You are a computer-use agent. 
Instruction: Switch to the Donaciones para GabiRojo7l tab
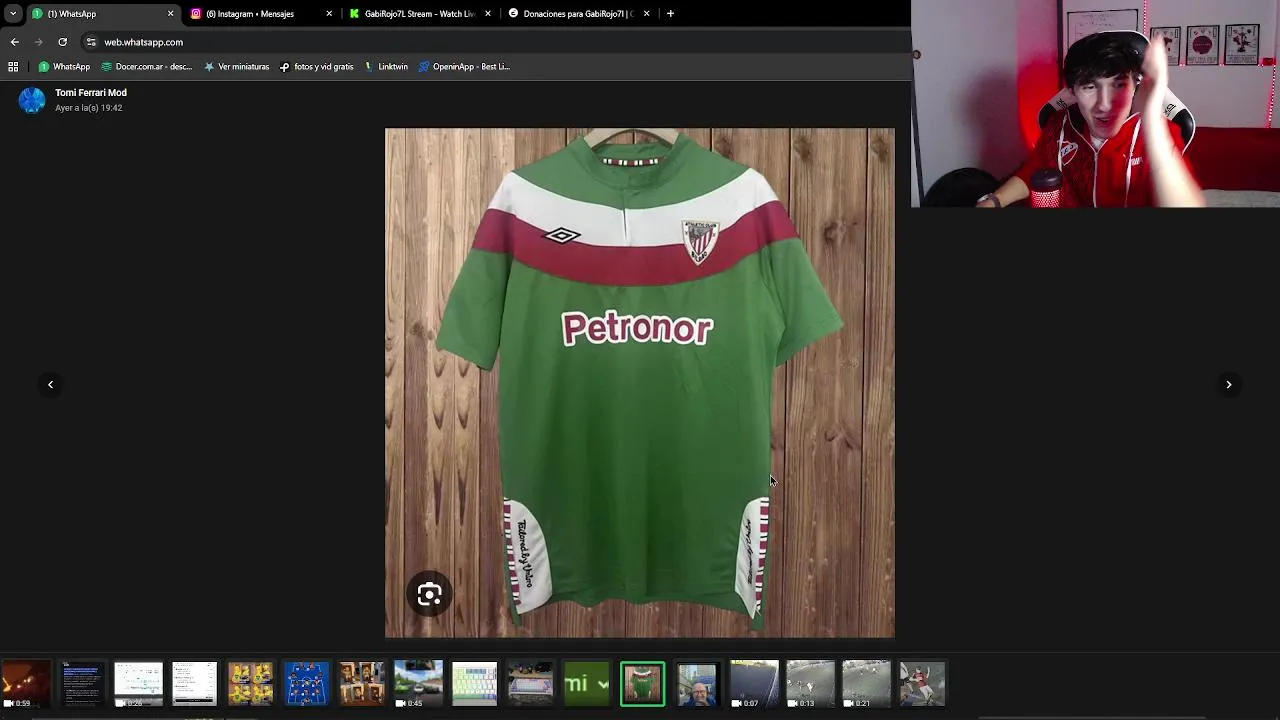[x=578, y=14]
